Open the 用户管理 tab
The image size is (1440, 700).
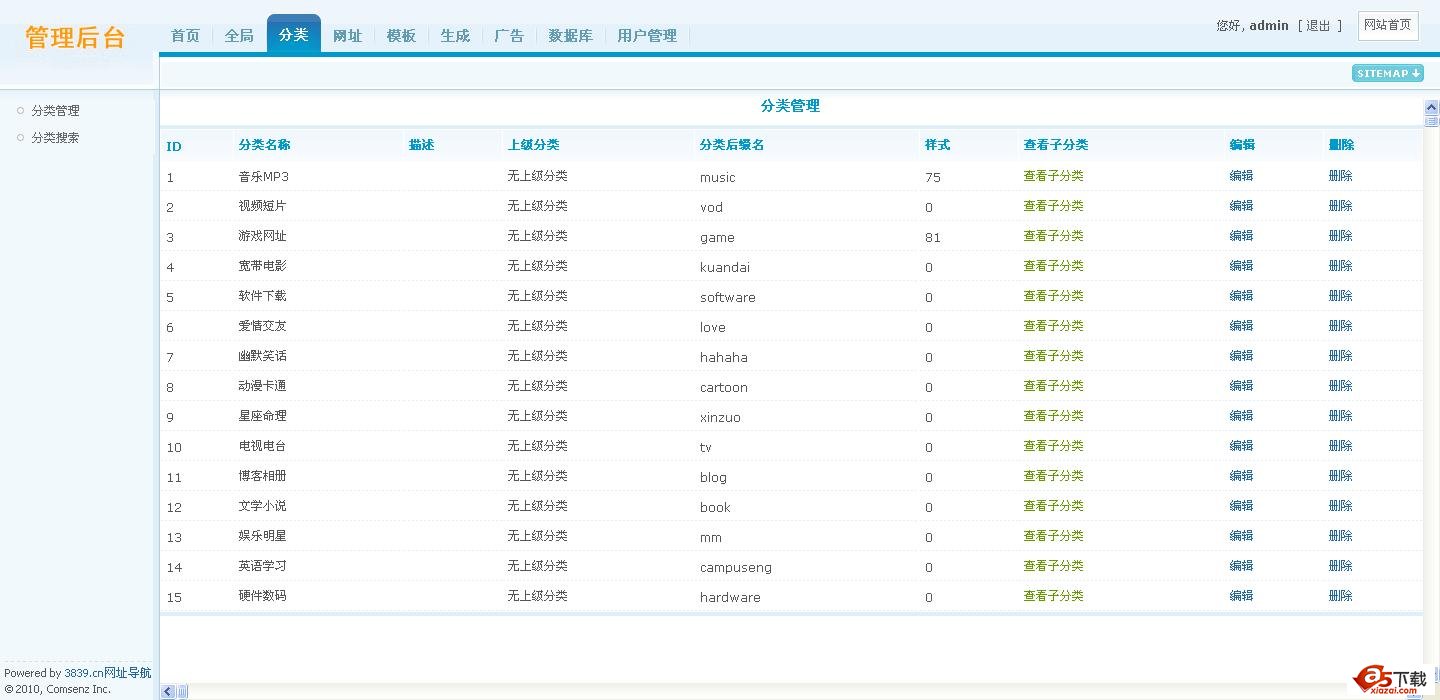coord(646,36)
